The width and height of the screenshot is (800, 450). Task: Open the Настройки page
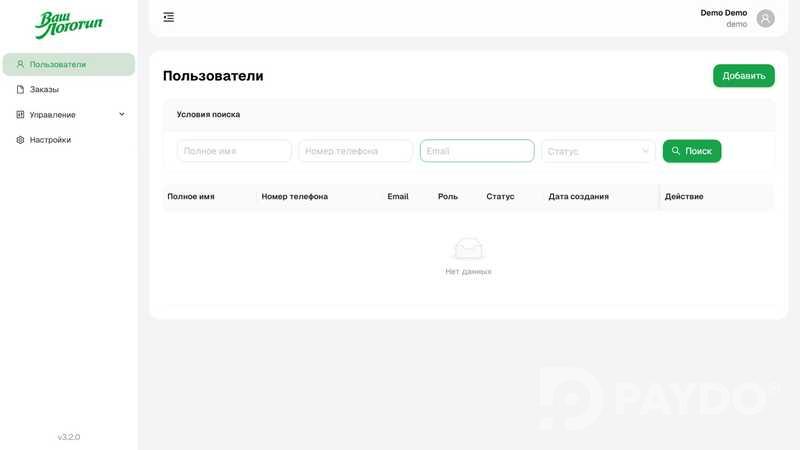[69, 140]
